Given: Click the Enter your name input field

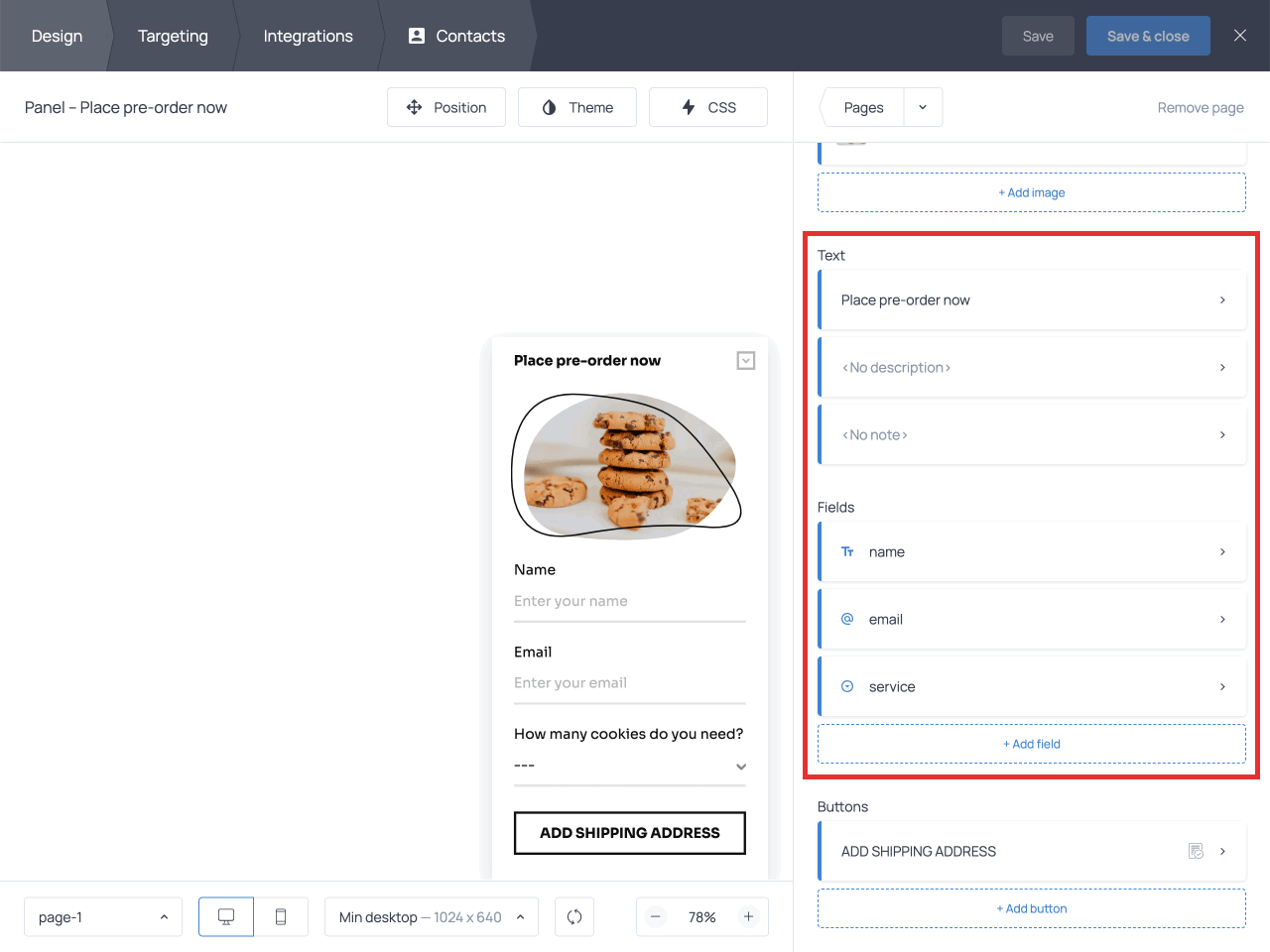Looking at the screenshot, I should point(629,601).
